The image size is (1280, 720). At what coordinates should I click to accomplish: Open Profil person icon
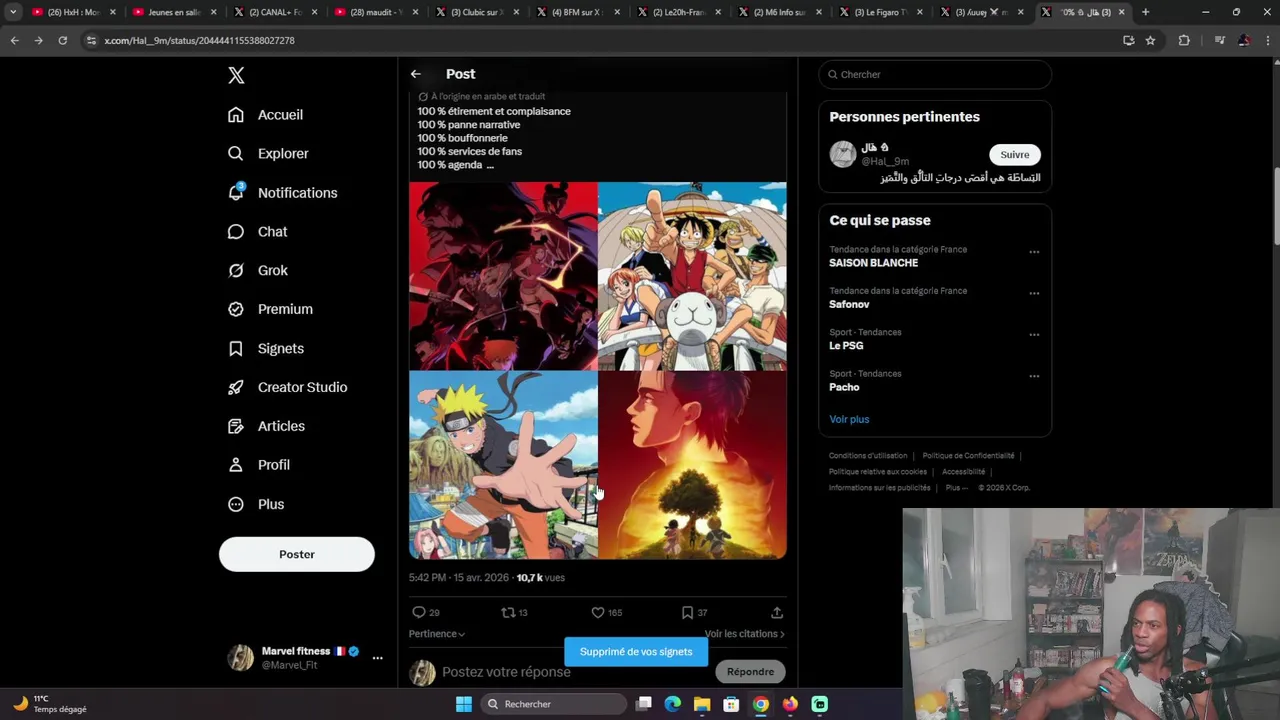[x=236, y=465]
